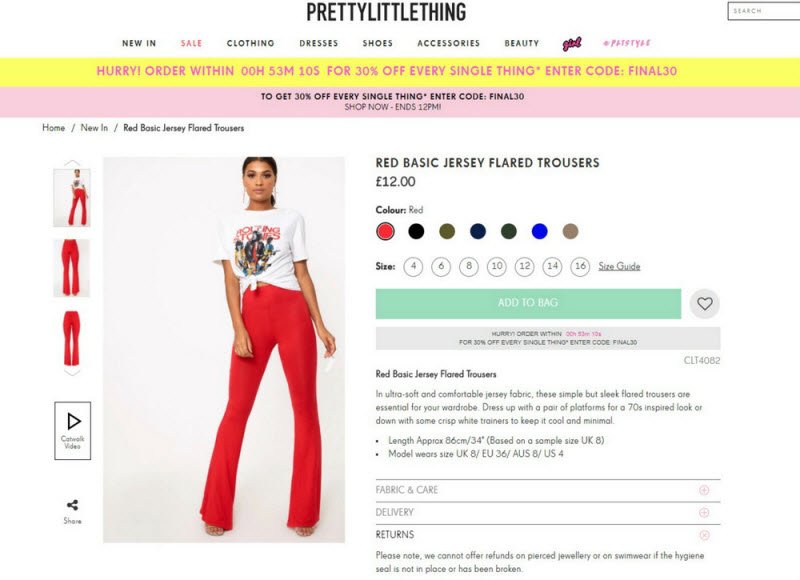Collapse the Returns section
The height and width of the screenshot is (580, 800).
548,535
